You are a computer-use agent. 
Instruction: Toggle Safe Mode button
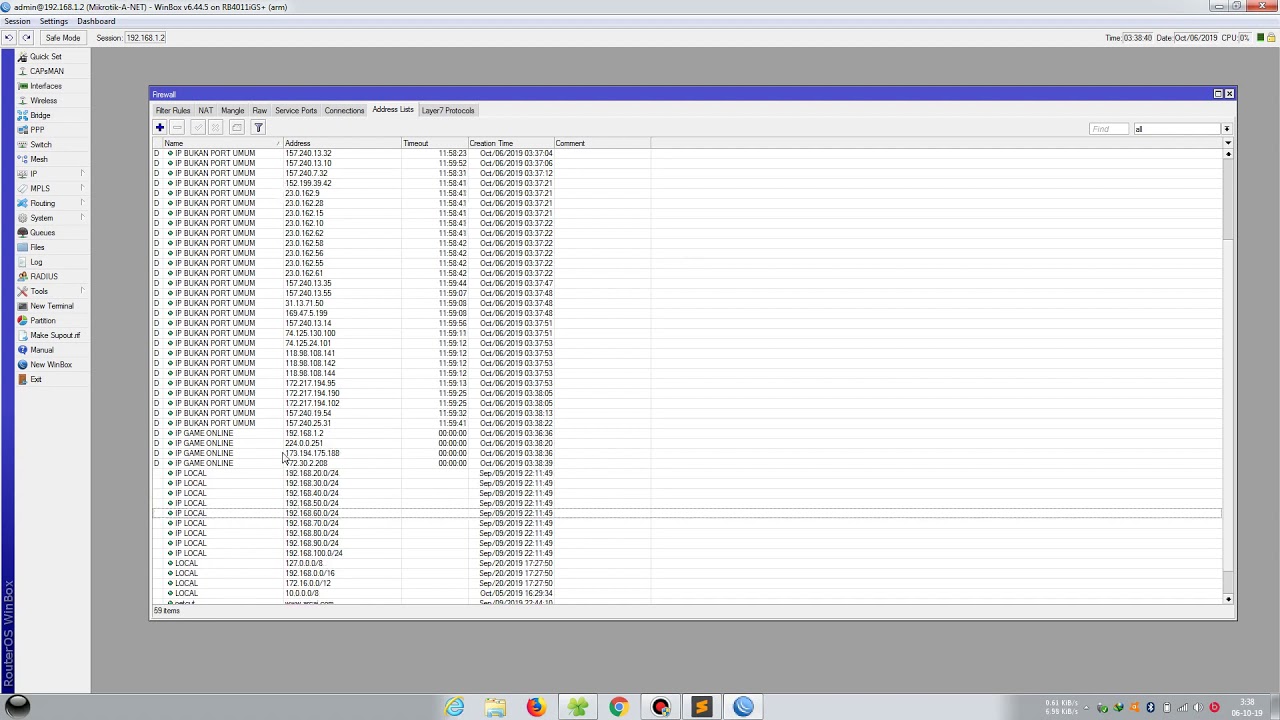pos(62,38)
